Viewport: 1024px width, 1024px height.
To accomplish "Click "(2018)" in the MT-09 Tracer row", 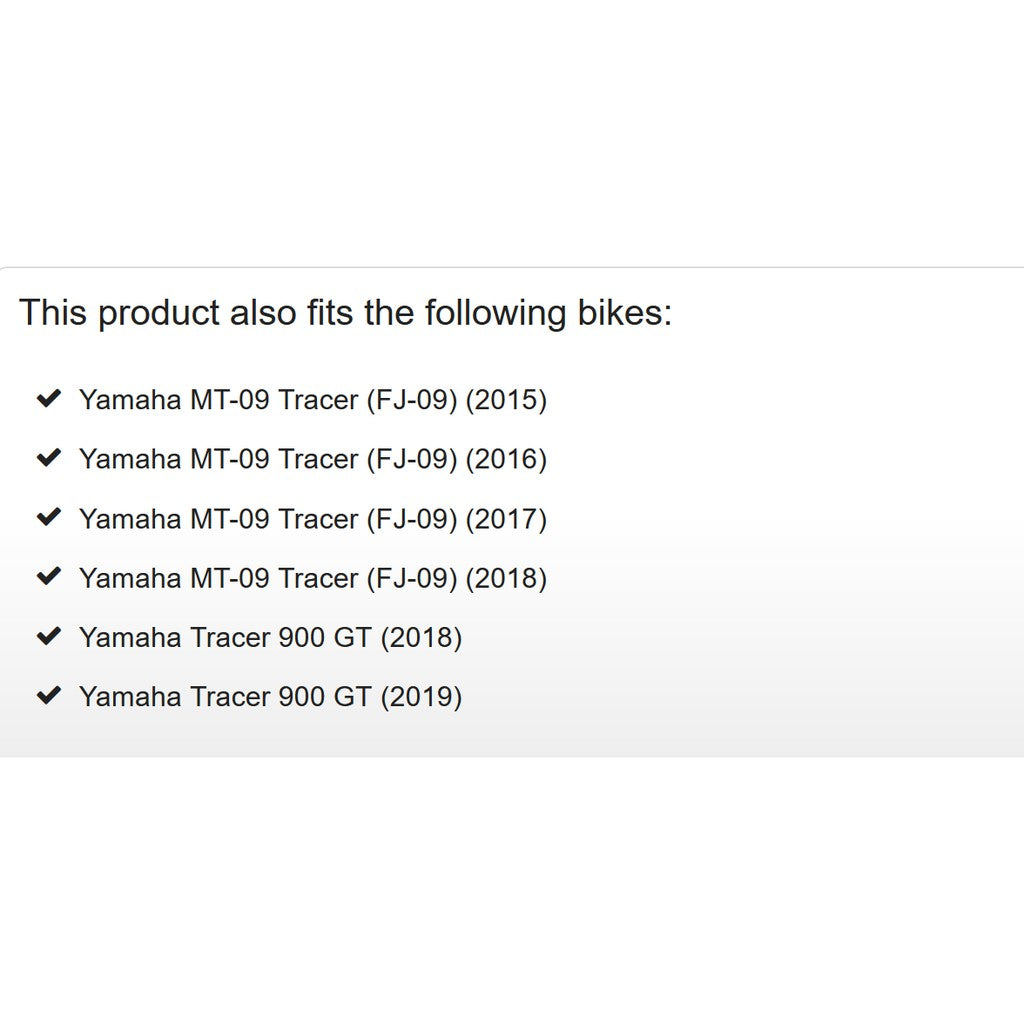I will coord(506,578).
